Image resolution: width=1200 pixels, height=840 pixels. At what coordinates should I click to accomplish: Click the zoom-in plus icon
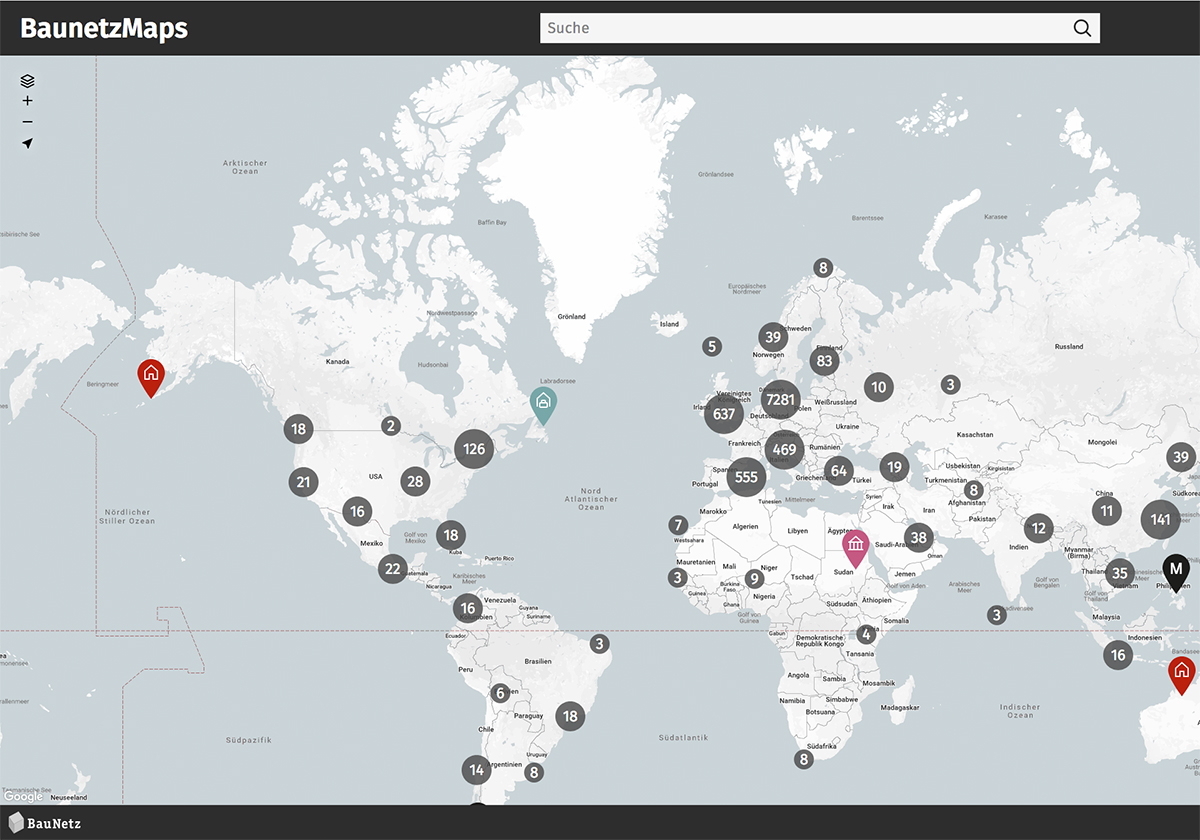click(27, 99)
